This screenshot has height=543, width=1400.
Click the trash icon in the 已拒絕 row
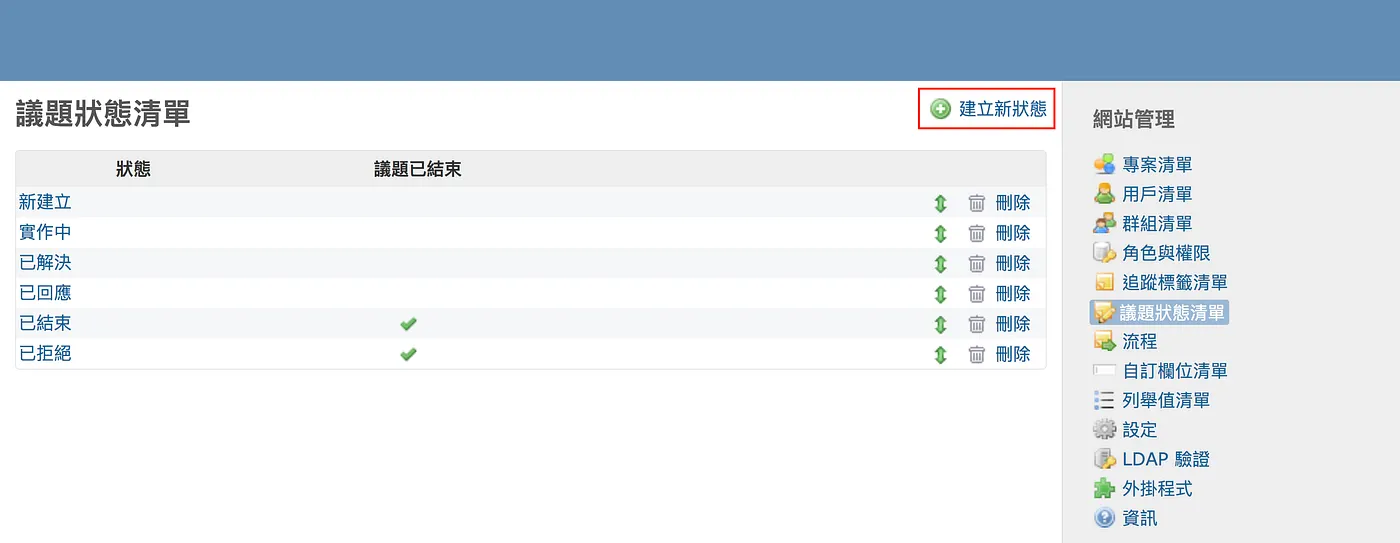point(977,354)
